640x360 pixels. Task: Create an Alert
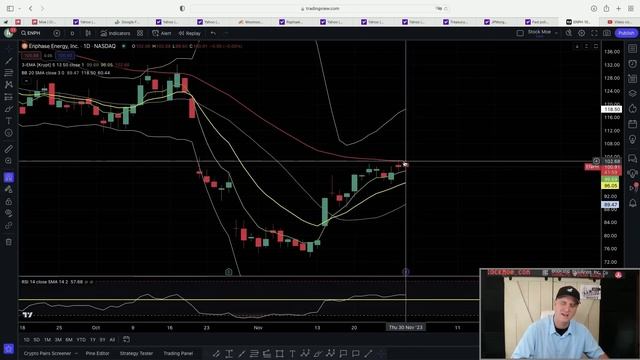tap(162, 33)
